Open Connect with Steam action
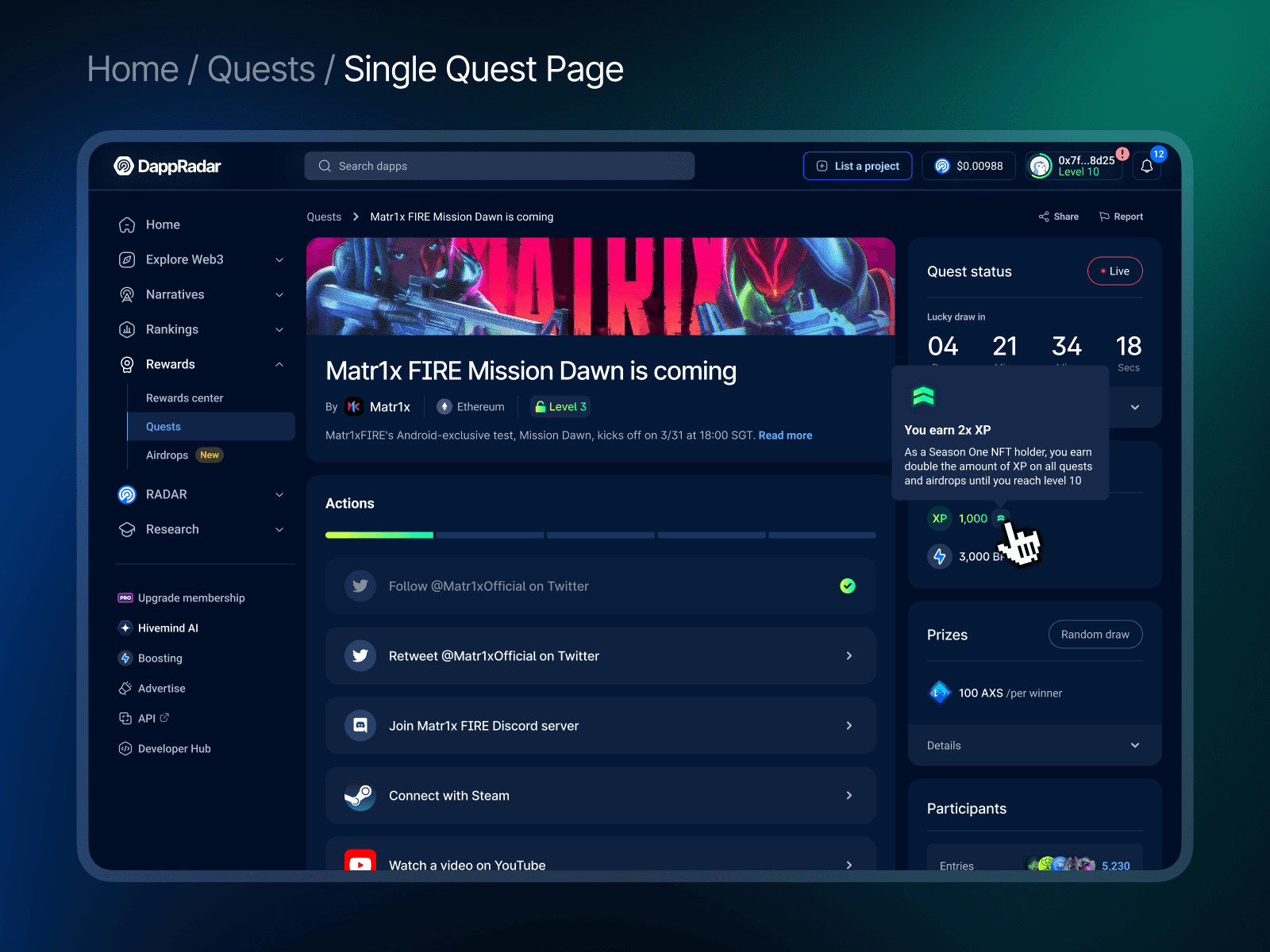This screenshot has width=1270, height=952. point(601,795)
